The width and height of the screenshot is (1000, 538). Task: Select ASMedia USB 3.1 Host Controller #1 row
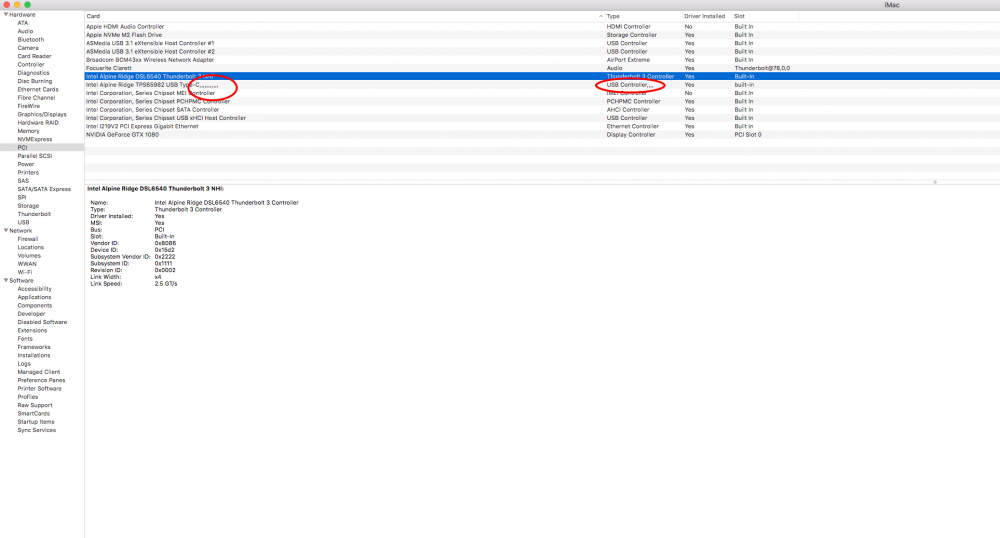coord(542,43)
